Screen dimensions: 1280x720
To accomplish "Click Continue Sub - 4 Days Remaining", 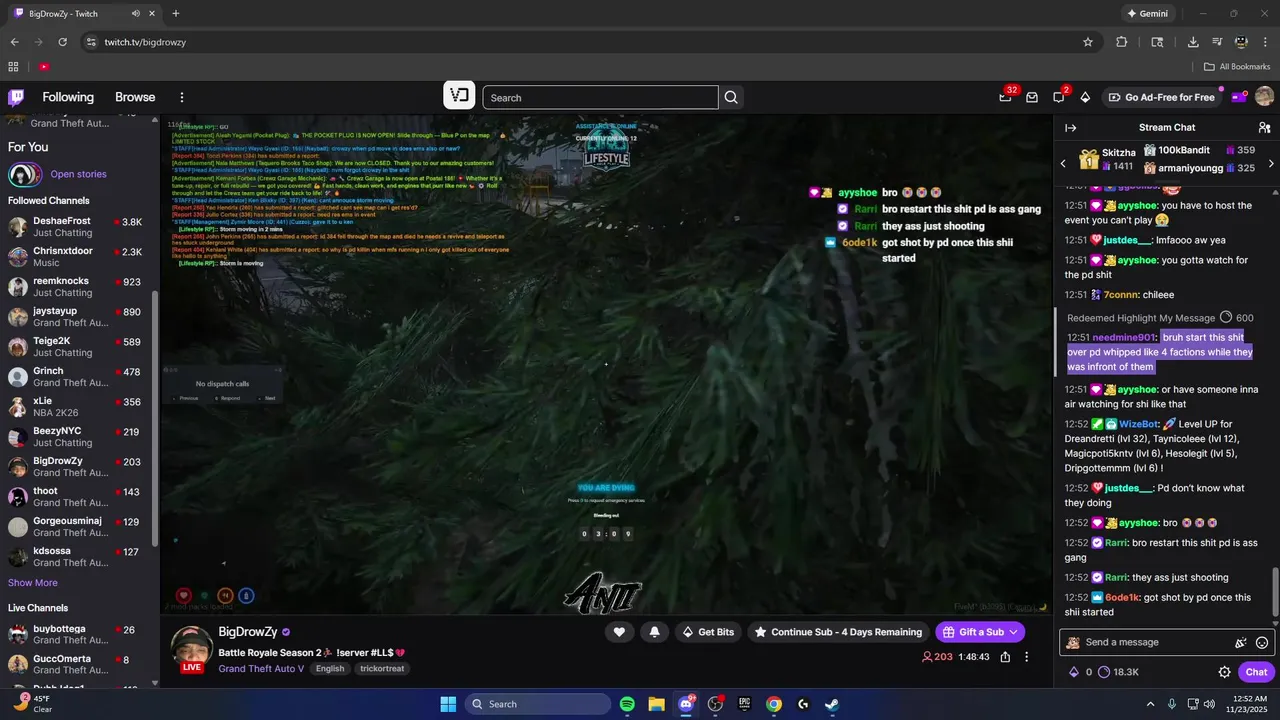I will pos(838,632).
